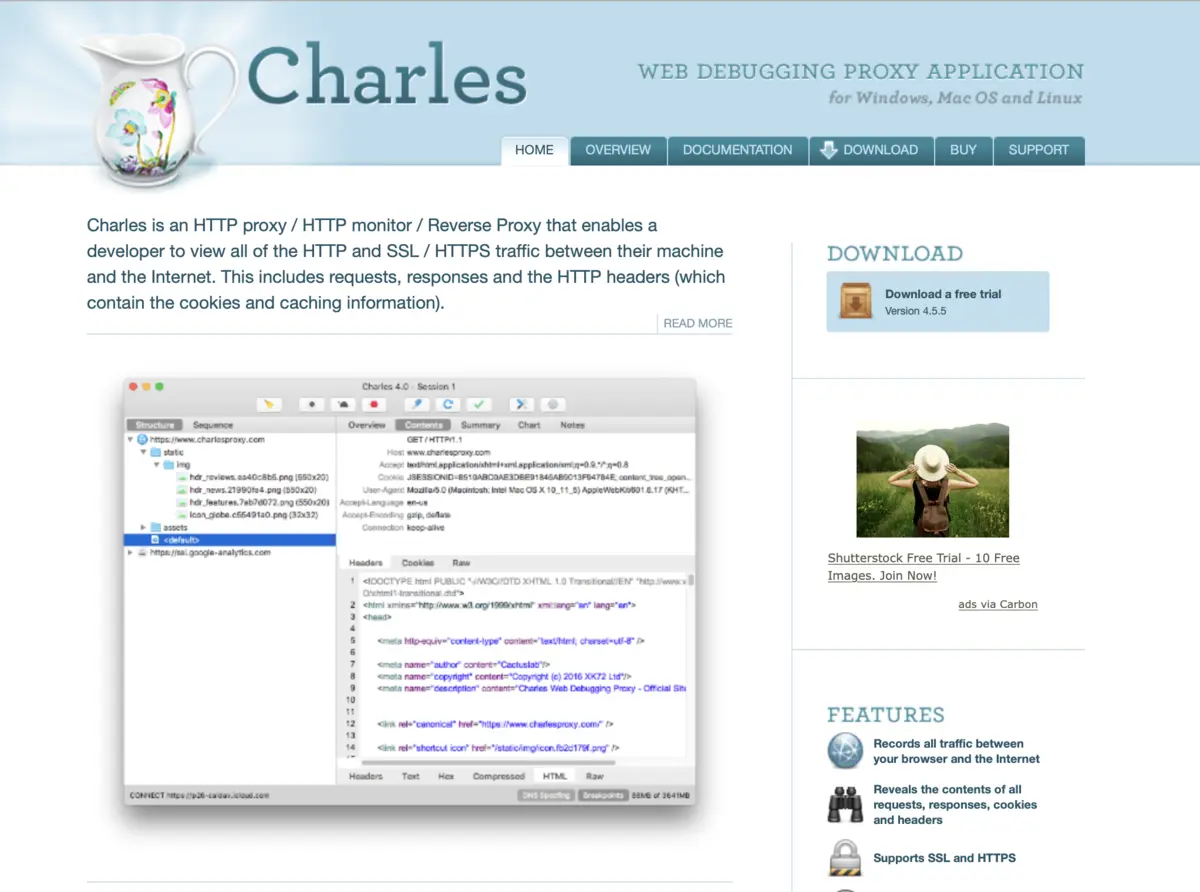Screen dimensions: 1200x892
Task: Click the DNS Spoofing status button
Action: 545,796
